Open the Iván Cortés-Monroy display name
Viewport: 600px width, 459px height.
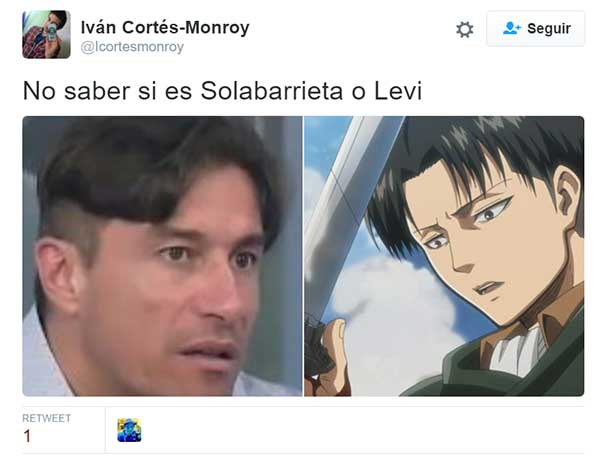(x=165, y=28)
